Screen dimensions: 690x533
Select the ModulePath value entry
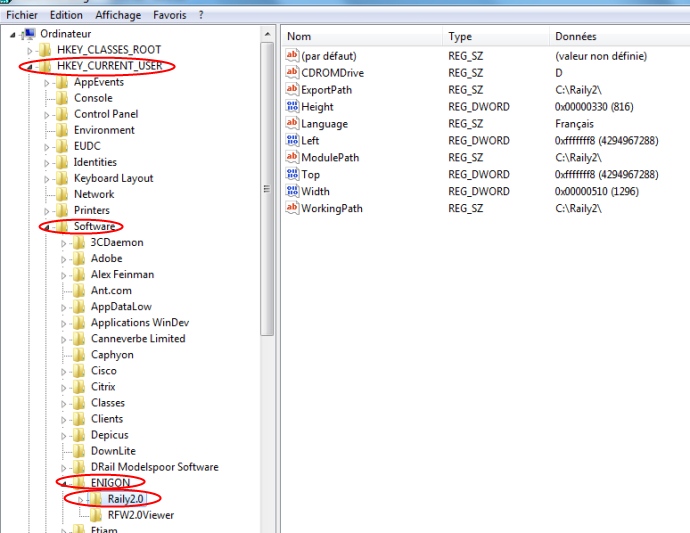330,157
